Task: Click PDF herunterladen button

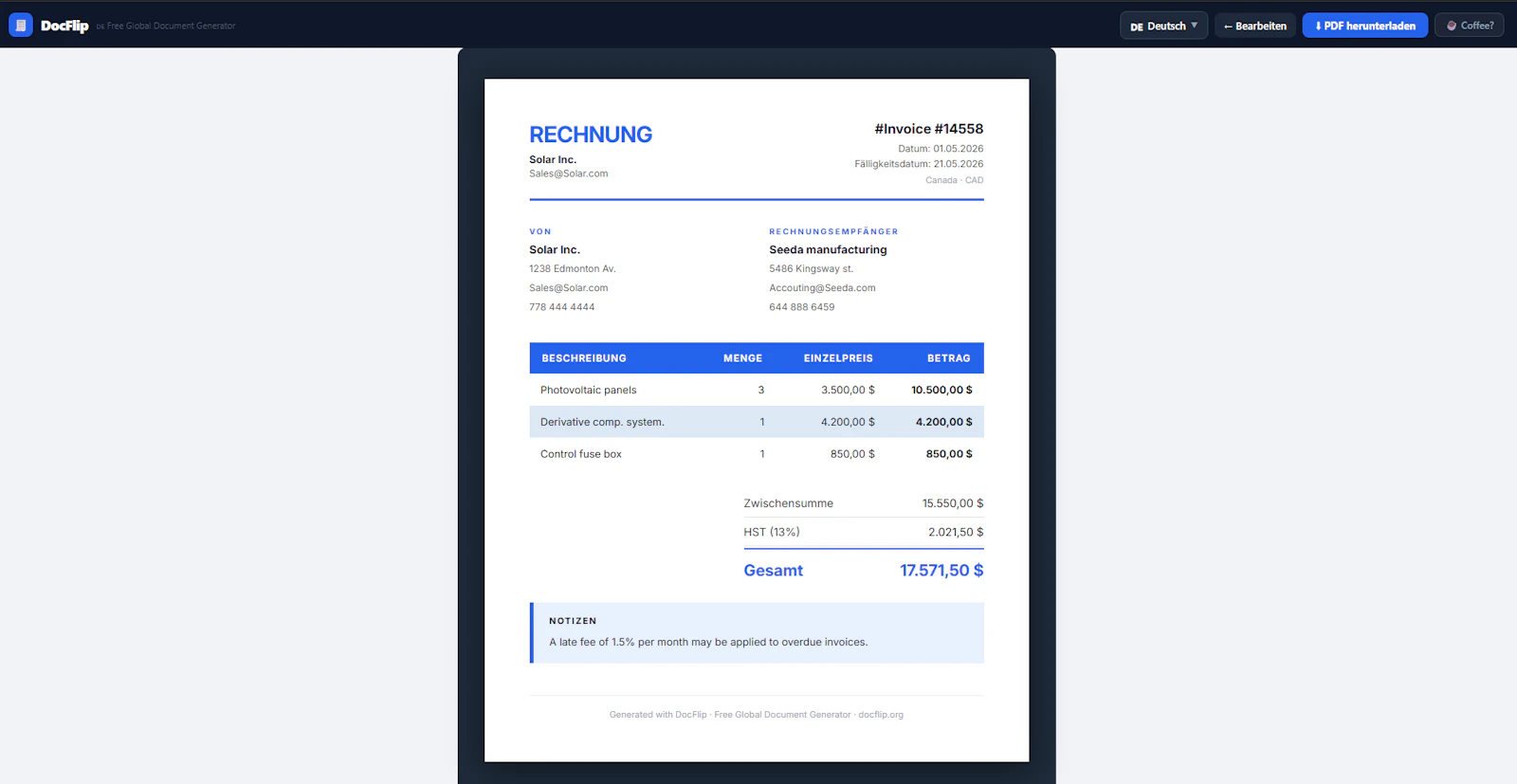Action: pos(1365,26)
